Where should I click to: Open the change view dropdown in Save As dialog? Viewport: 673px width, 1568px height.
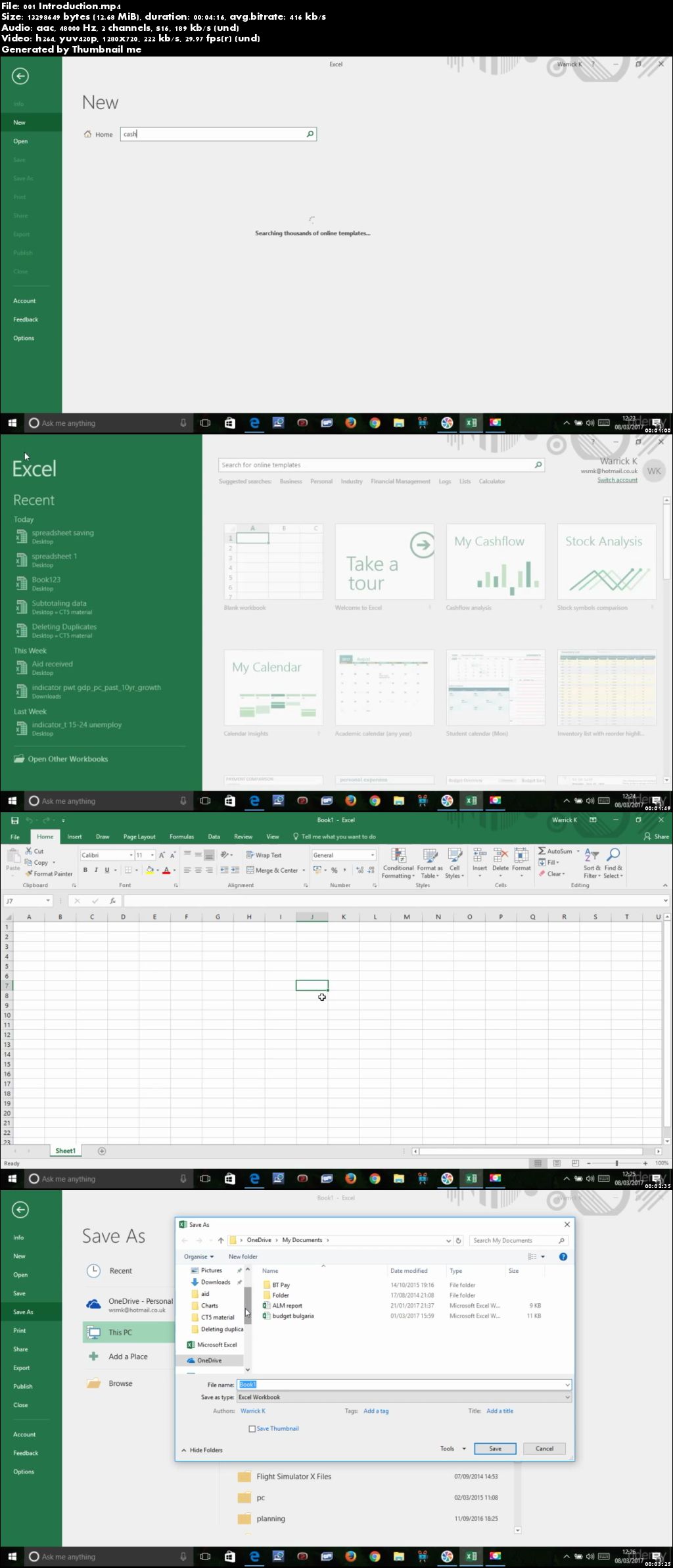[543, 1257]
